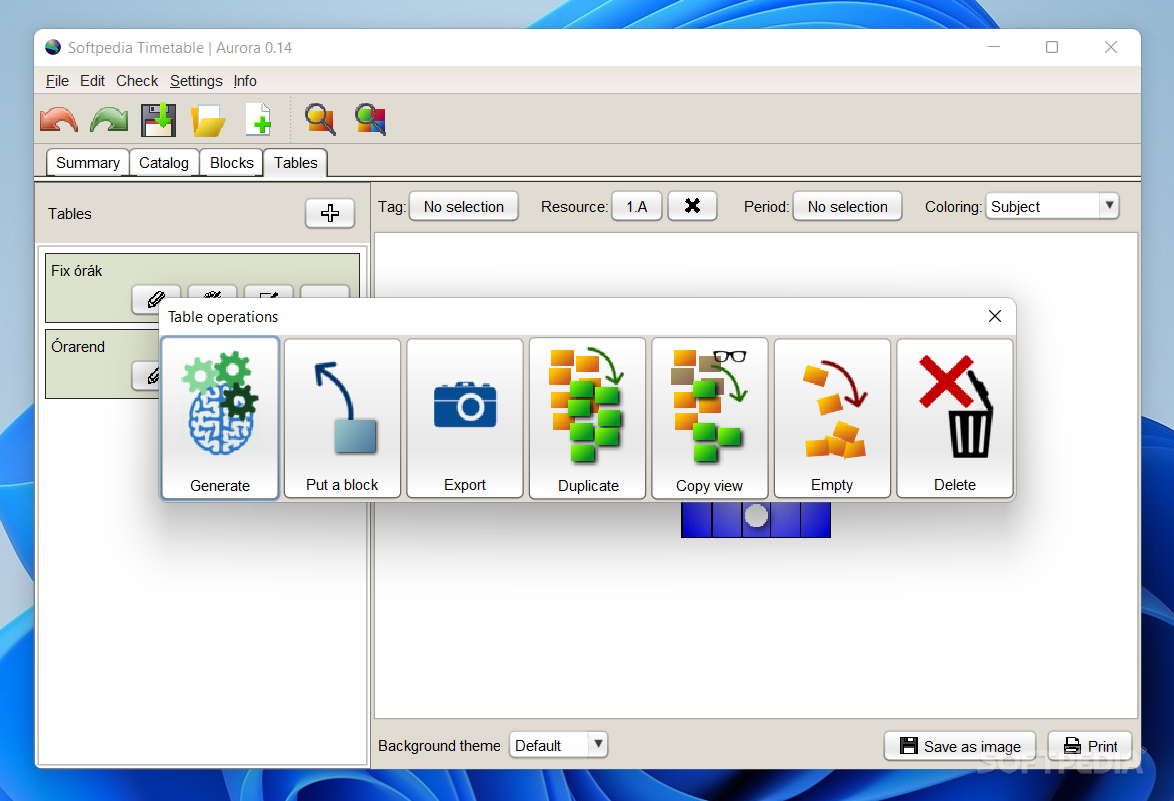Click the pencil edit button on Fix órák
The height and width of the screenshot is (801, 1174).
click(156, 299)
